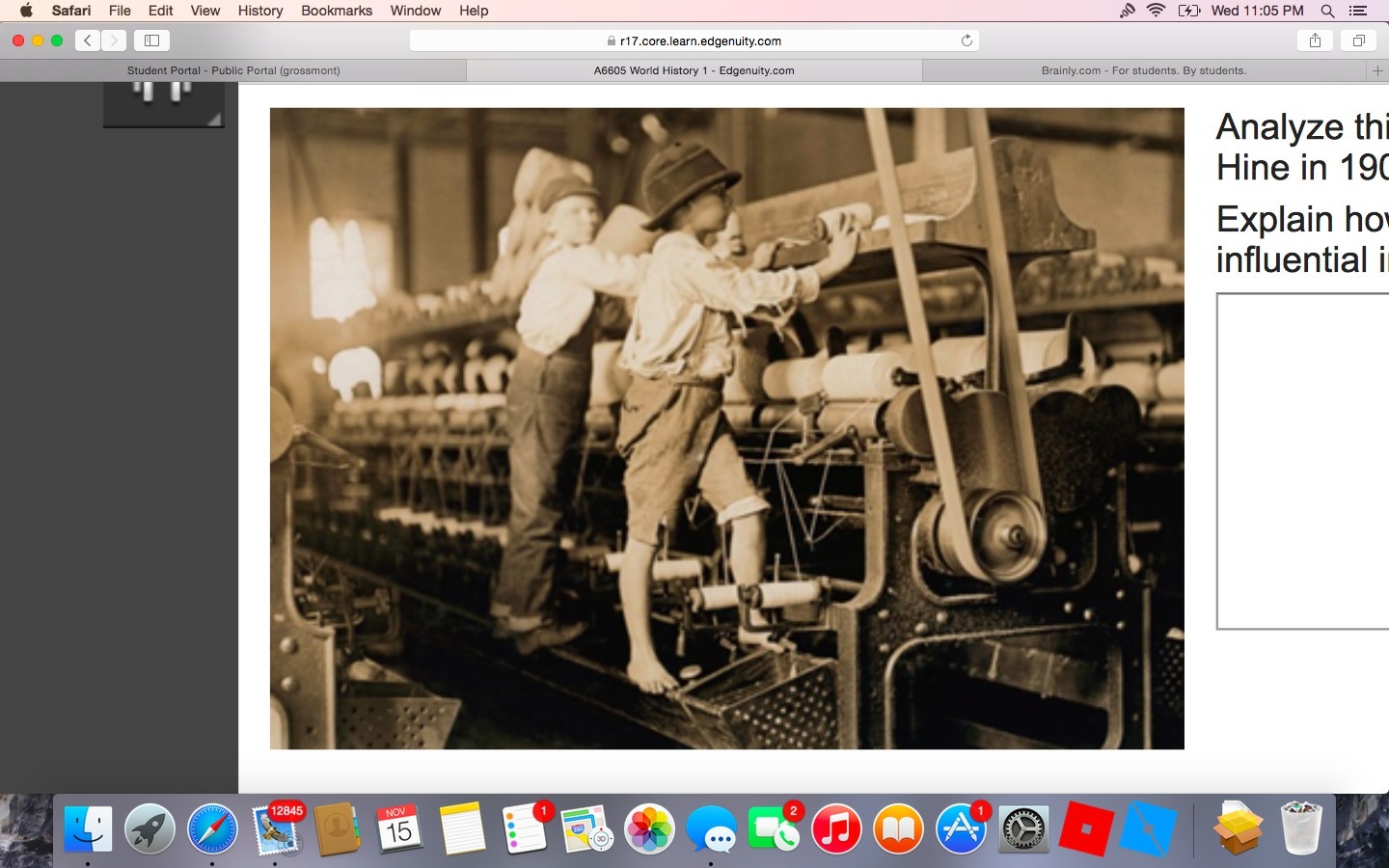Open the Edit menu
This screenshot has height=868, width=1389.
point(161,11)
